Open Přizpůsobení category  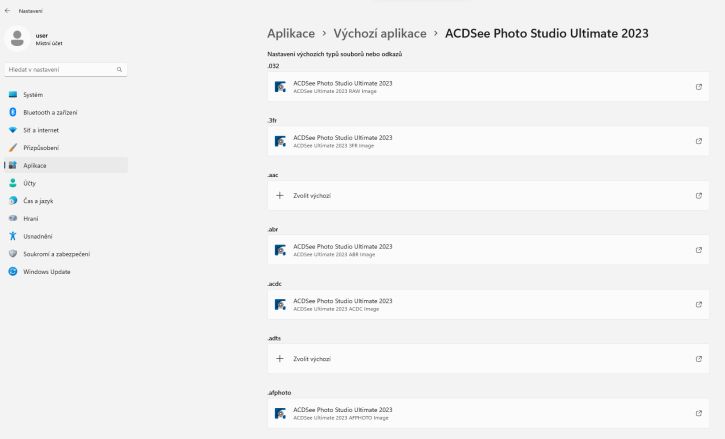(66, 148)
